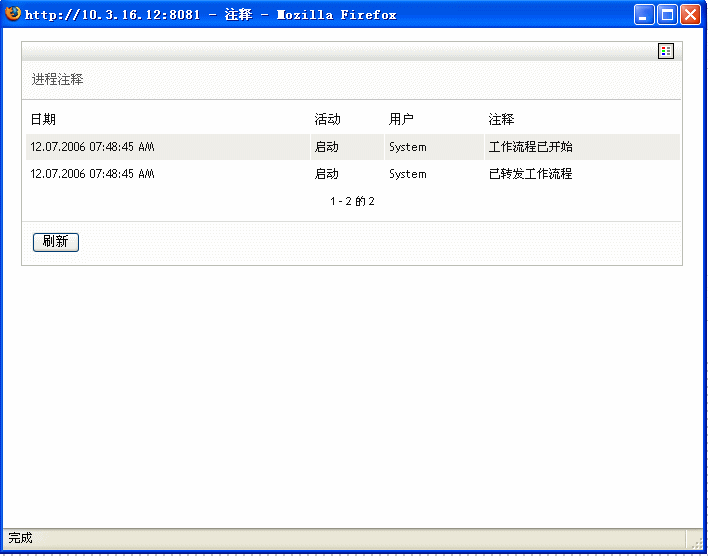The width and height of the screenshot is (708, 556).
Task: Click the 1 - 2 的 2 pagination text
Action: [x=352, y=201]
